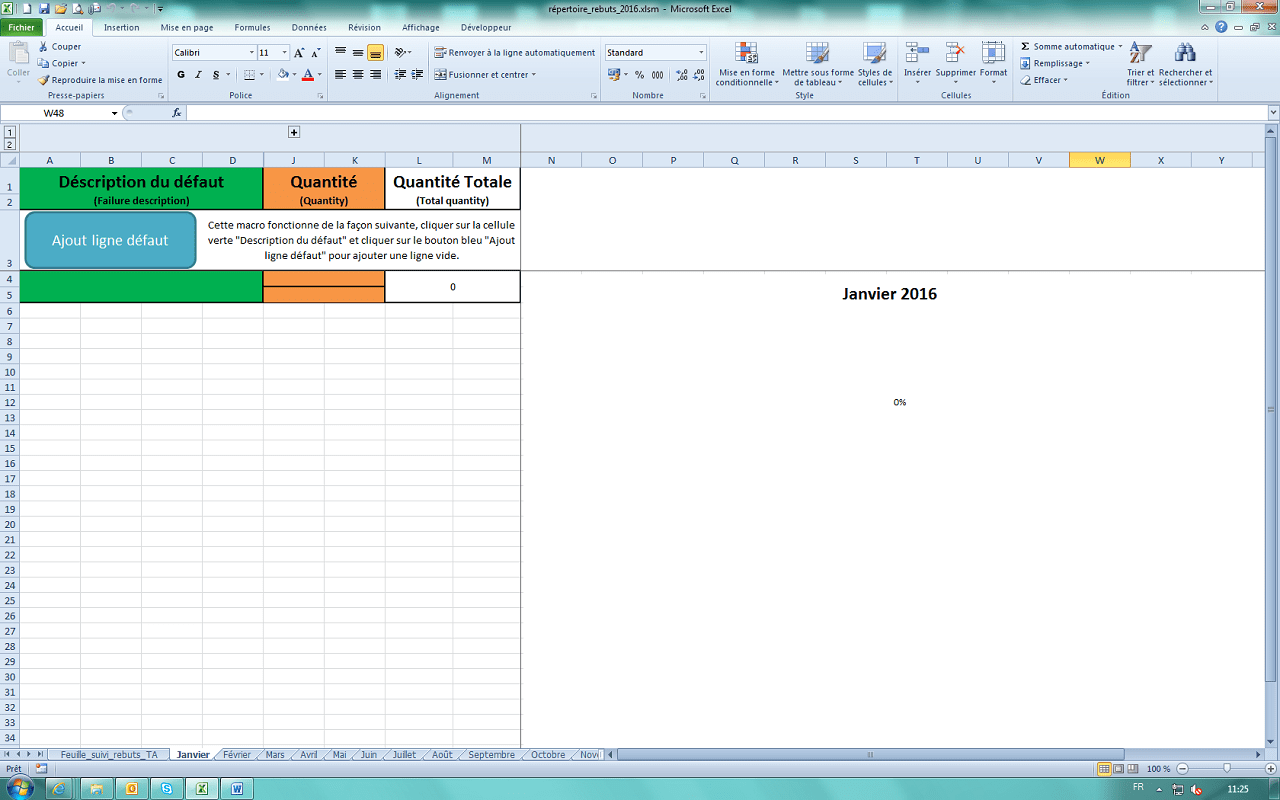Add a decimal place
The width and height of the screenshot is (1280, 800).
coord(681,75)
